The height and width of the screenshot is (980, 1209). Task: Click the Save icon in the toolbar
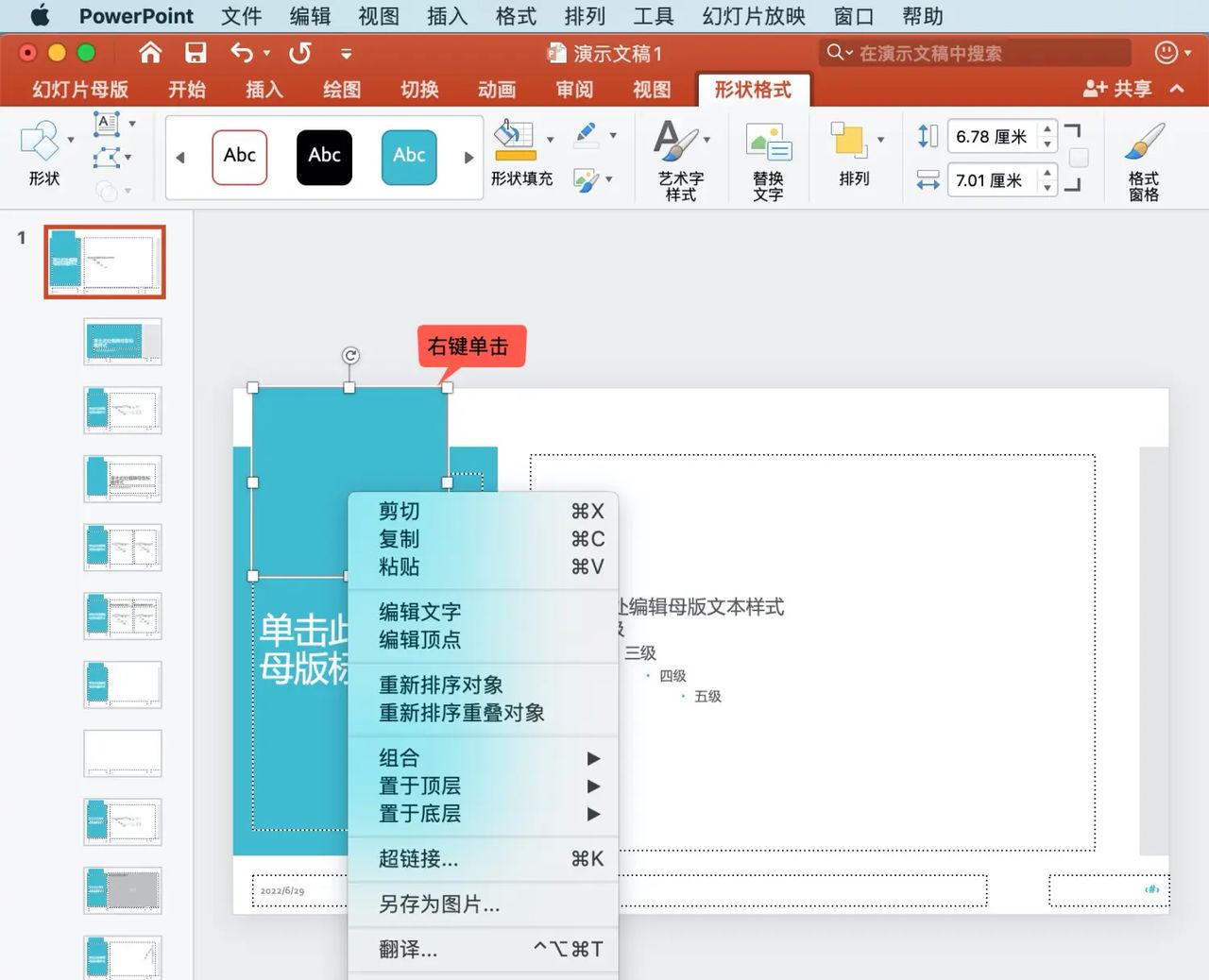click(x=196, y=53)
